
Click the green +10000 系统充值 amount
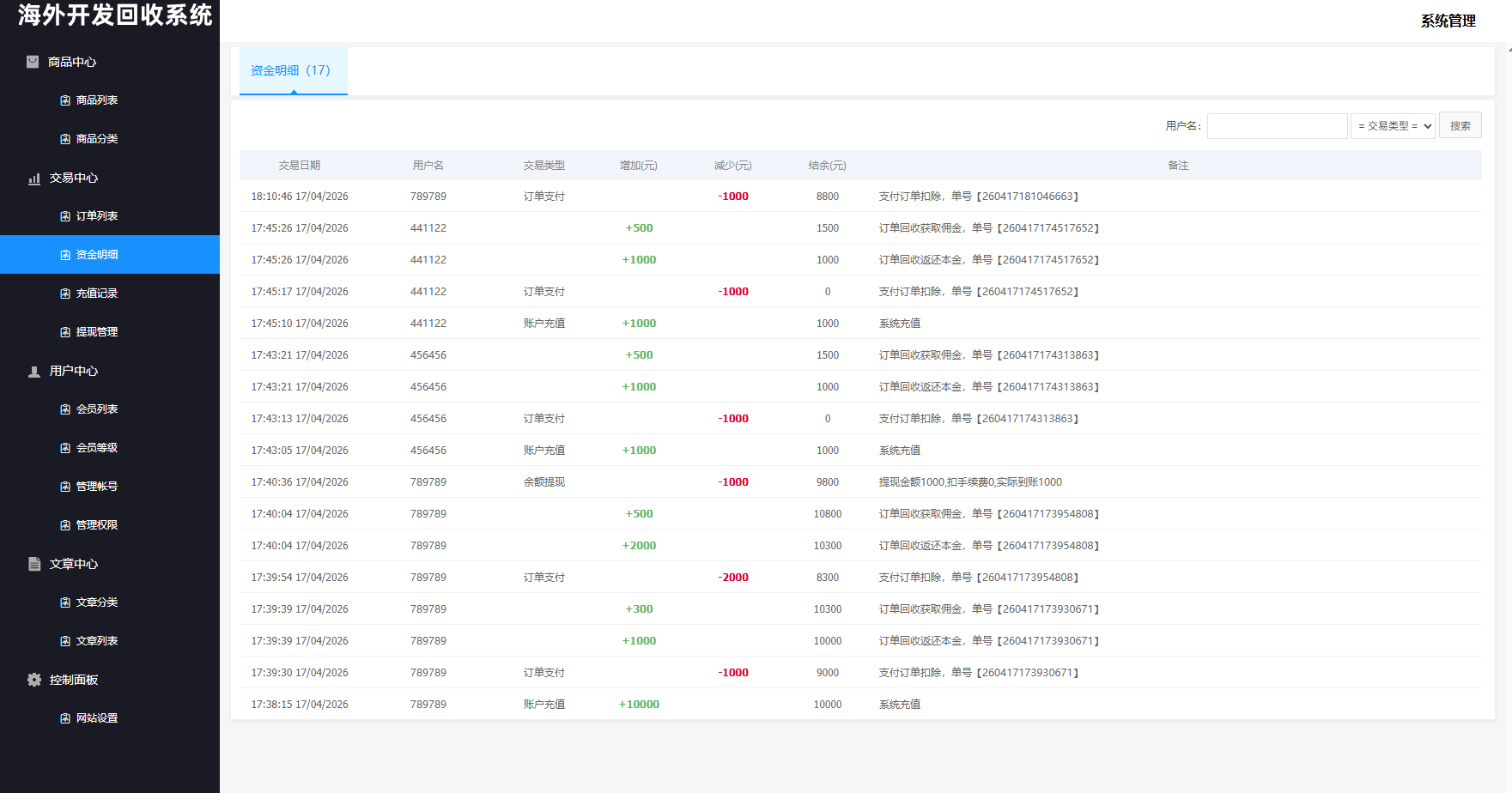click(x=639, y=704)
